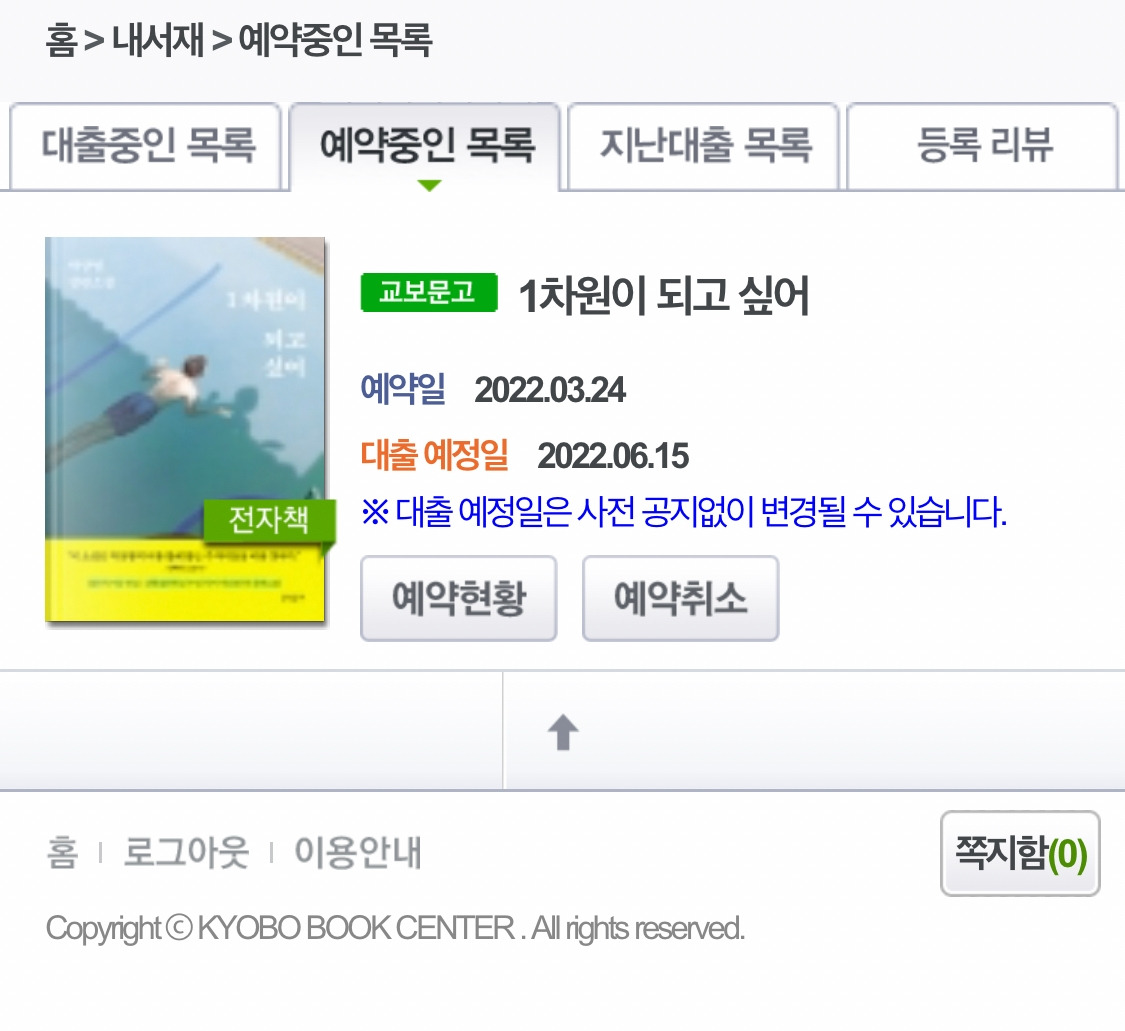Click the green active-tab triangle indicator

pos(429,186)
